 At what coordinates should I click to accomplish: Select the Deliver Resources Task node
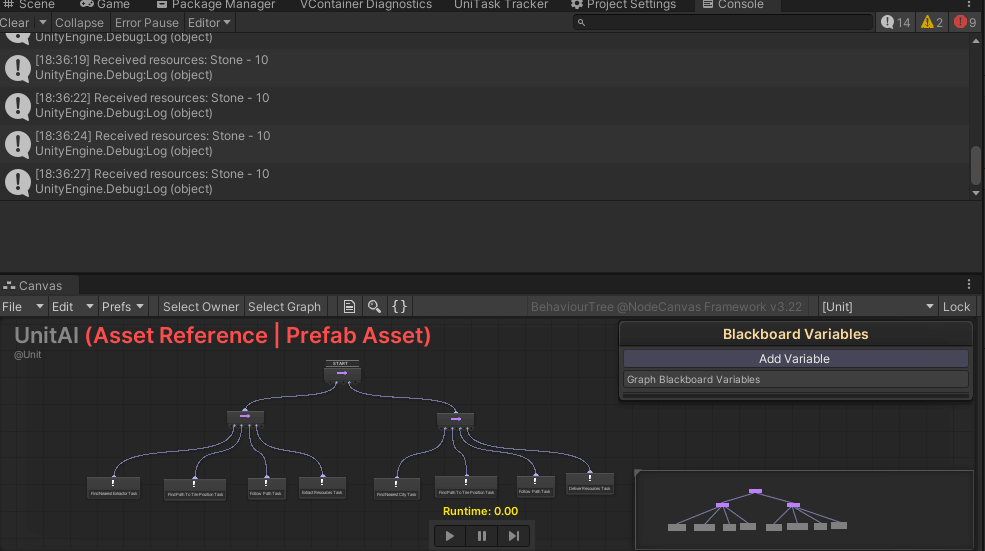click(590, 483)
